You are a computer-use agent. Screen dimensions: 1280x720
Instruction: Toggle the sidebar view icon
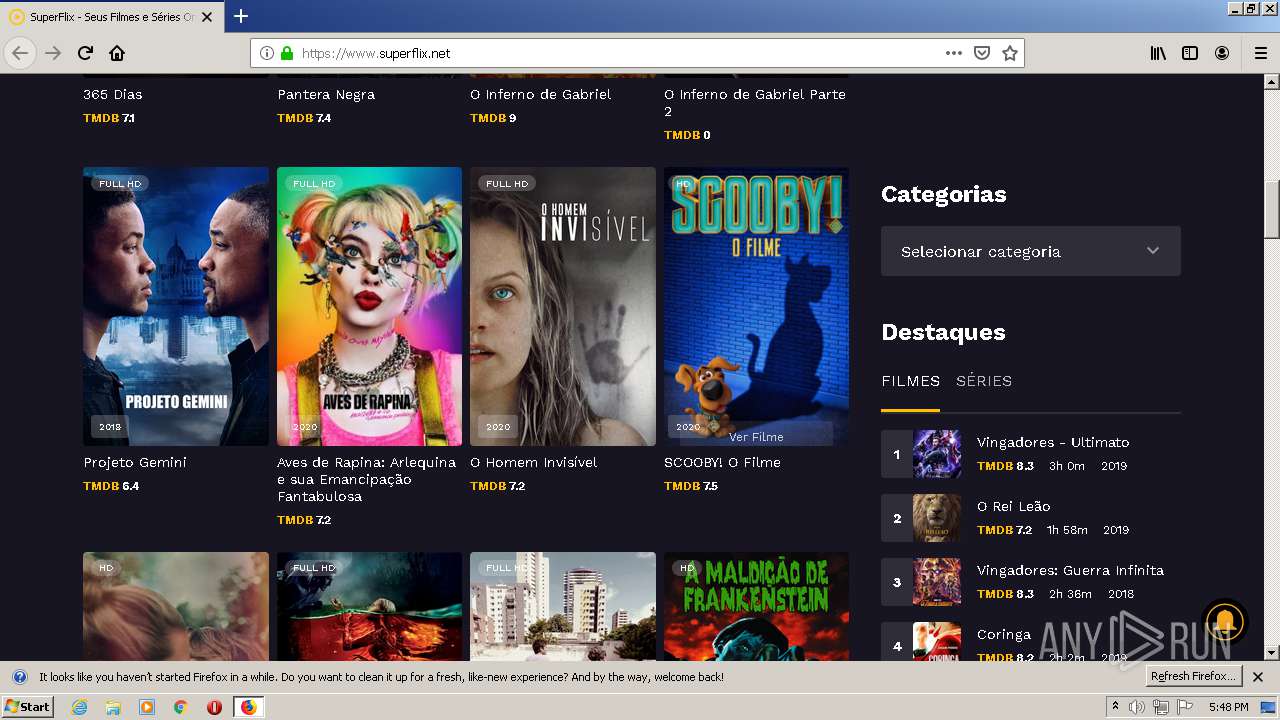point(1190,53)
